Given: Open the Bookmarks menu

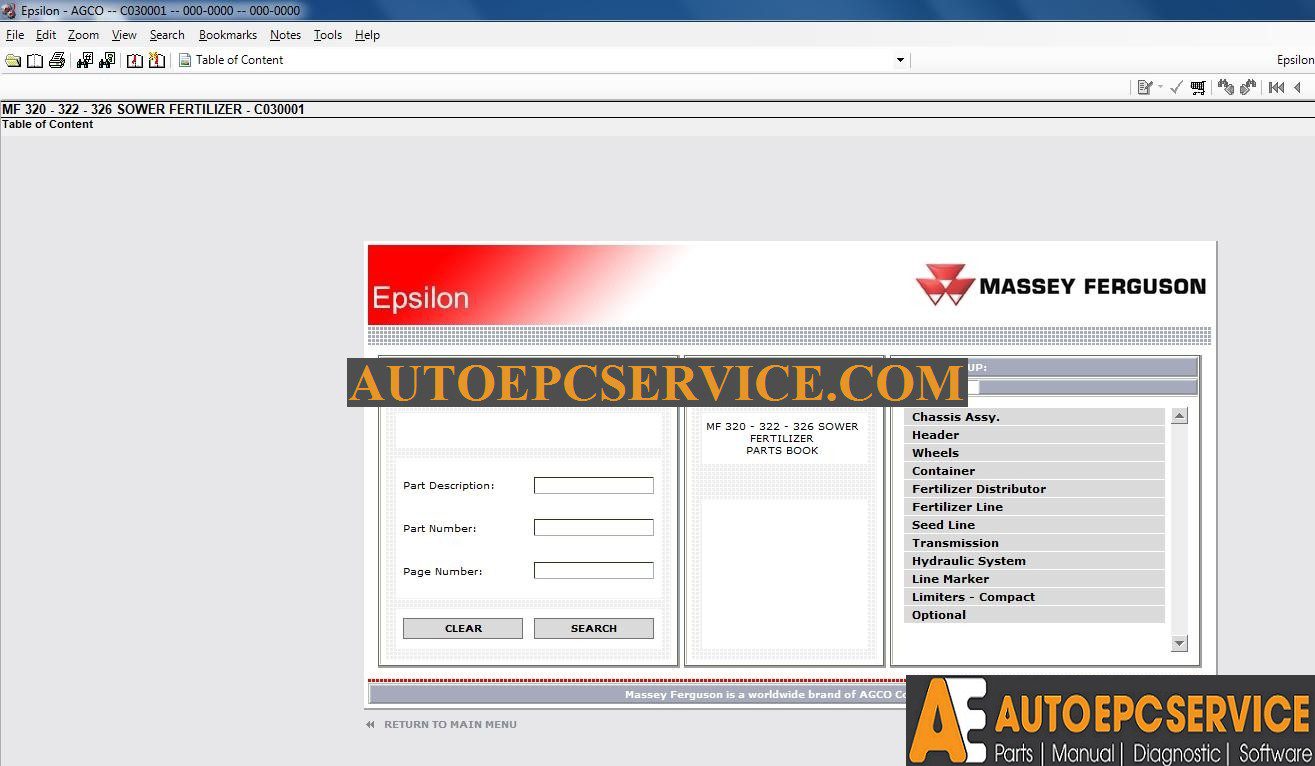Looking at the screenshot, I should coord(228,35).
